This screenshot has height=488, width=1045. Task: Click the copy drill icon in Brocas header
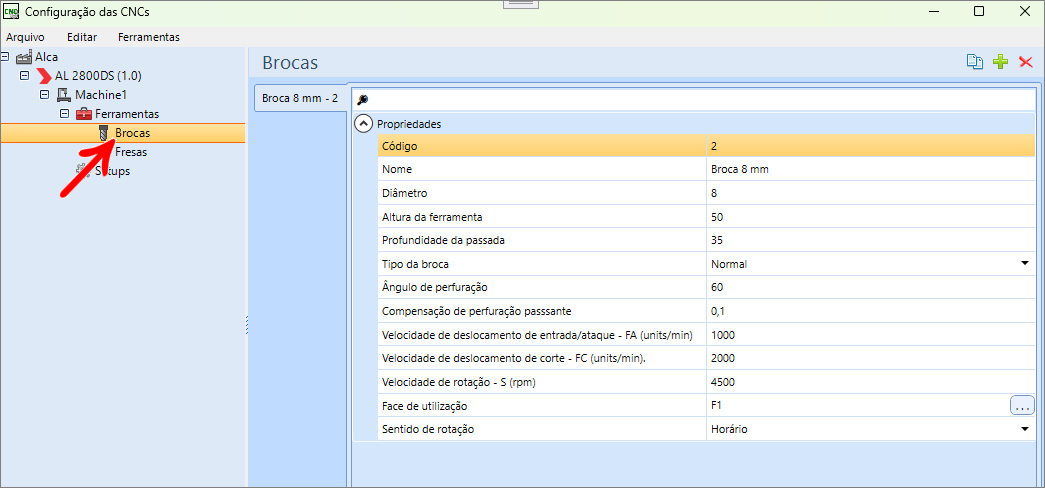[x=974, y=62]
